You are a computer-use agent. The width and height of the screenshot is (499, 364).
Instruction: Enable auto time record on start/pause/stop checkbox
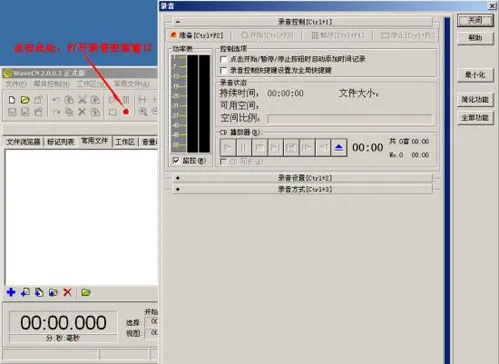click(224, 59)
